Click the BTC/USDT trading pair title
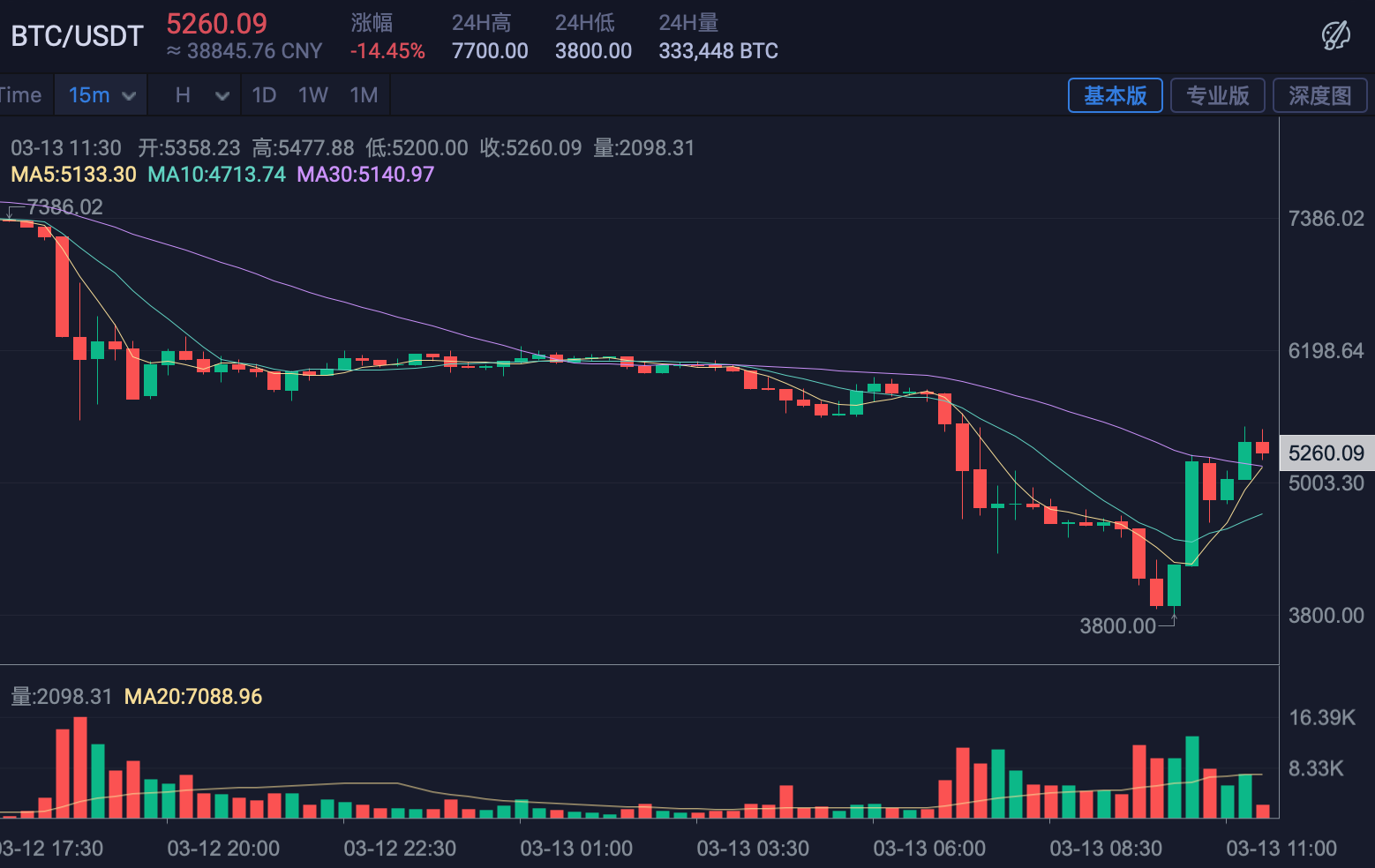 click(x=77, y=36)
